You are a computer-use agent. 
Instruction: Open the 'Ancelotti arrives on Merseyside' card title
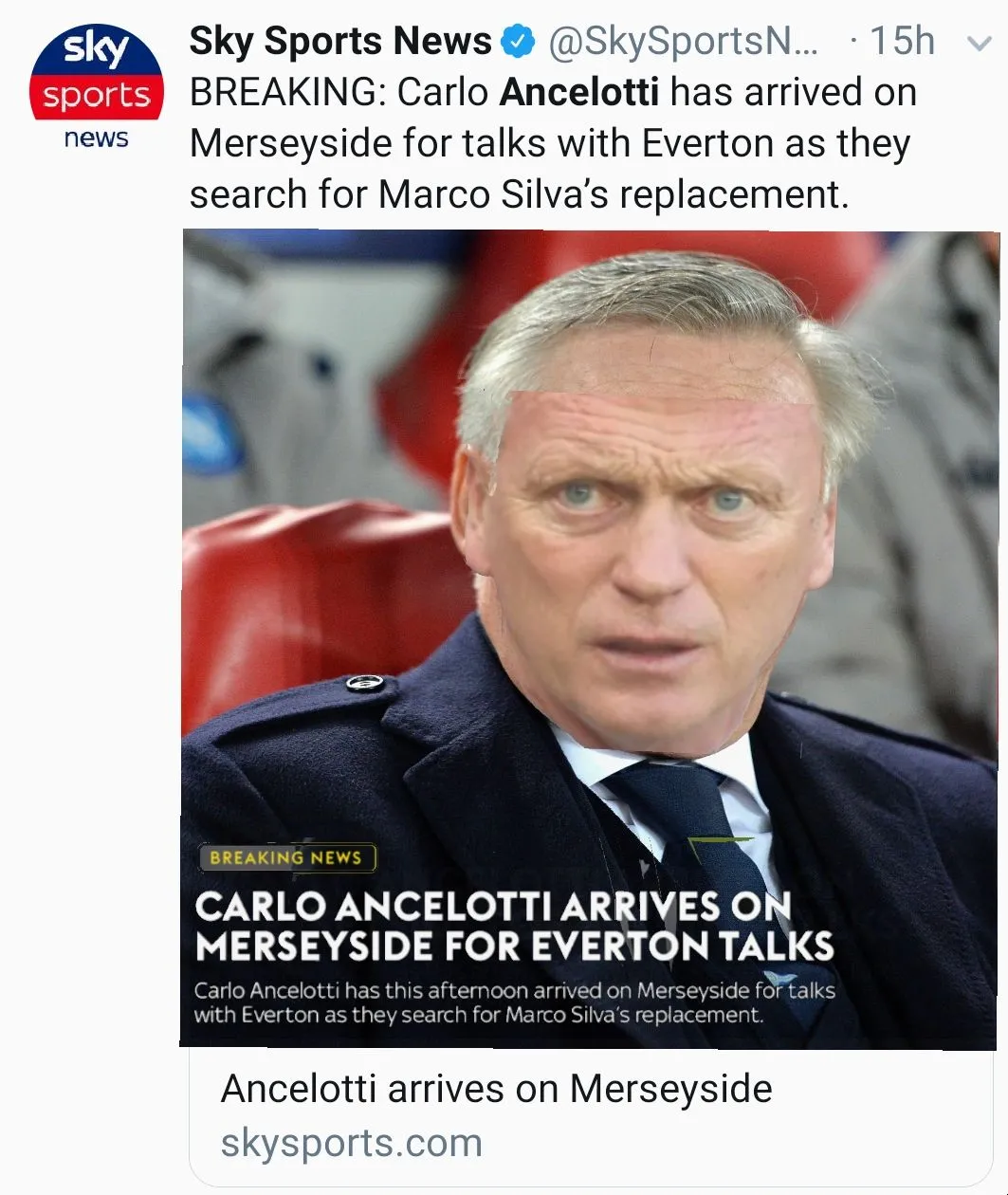point(496,1089)
